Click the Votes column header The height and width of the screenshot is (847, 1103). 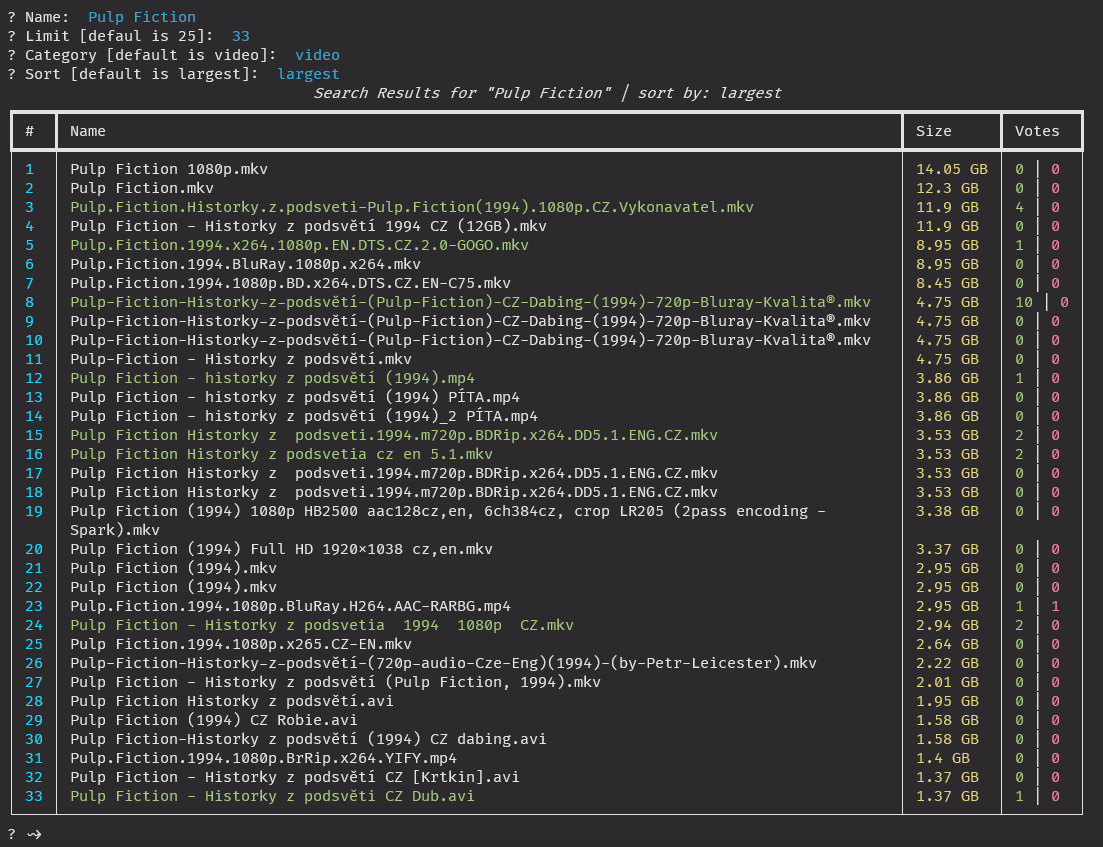[1037, 131]
